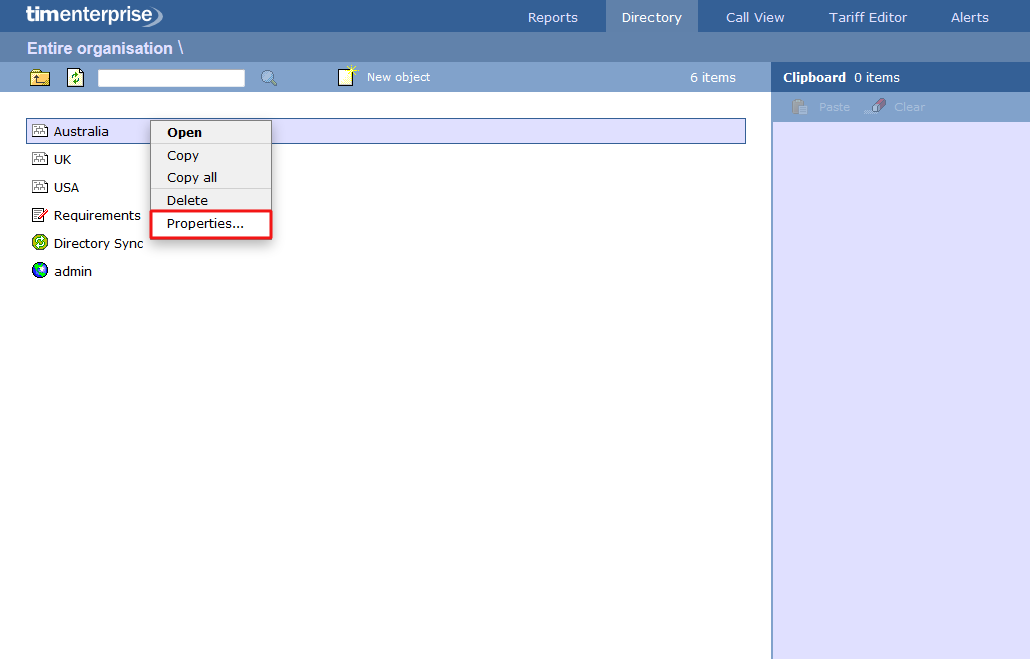The width and height of the screenshot is (1030, 659).
Task: Select Properties... from the context menu
Action: (x=205, y=224)
